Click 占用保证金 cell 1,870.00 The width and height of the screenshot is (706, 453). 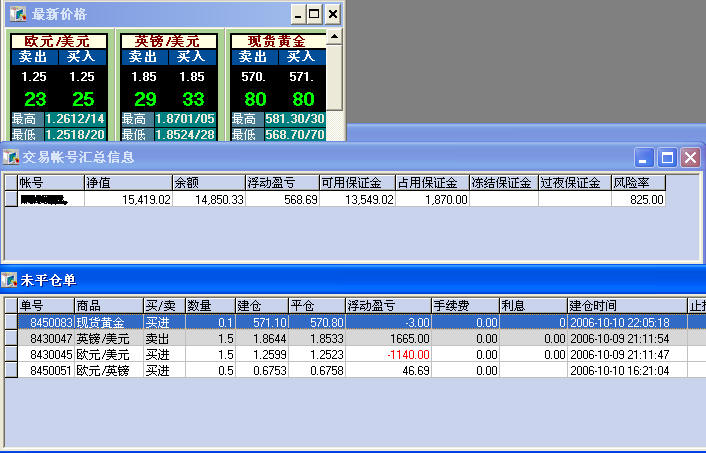click(x=432, y=199)
